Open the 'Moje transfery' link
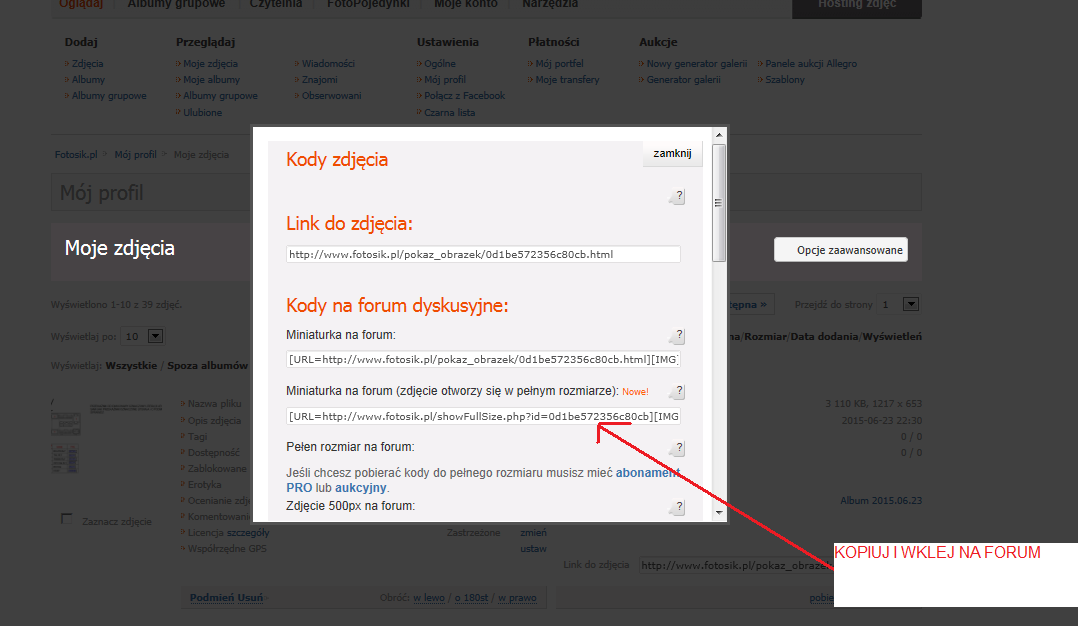Image resolution: width=1078 pixels, height=626 pixels. pos(567,80)
